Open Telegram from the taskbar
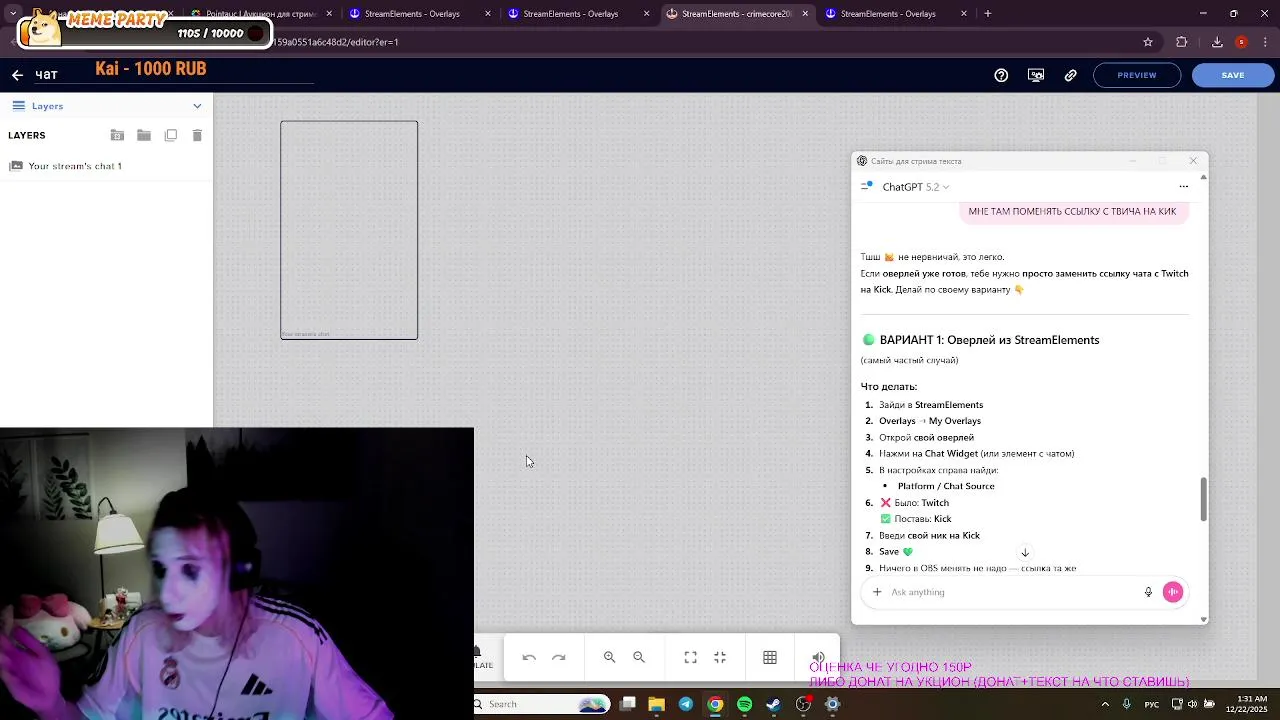This screenshot has width=1280, height=720. tap(686, 704)
